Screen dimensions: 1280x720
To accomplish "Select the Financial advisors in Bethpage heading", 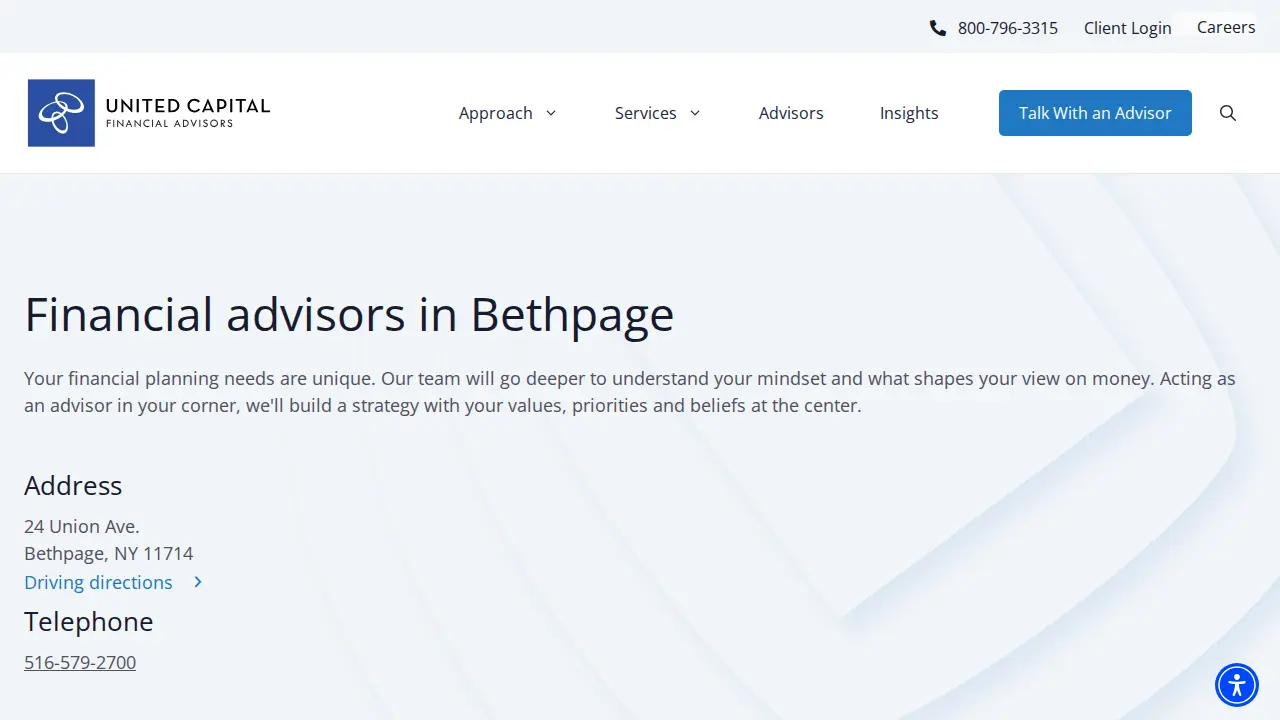I will 349,314.
